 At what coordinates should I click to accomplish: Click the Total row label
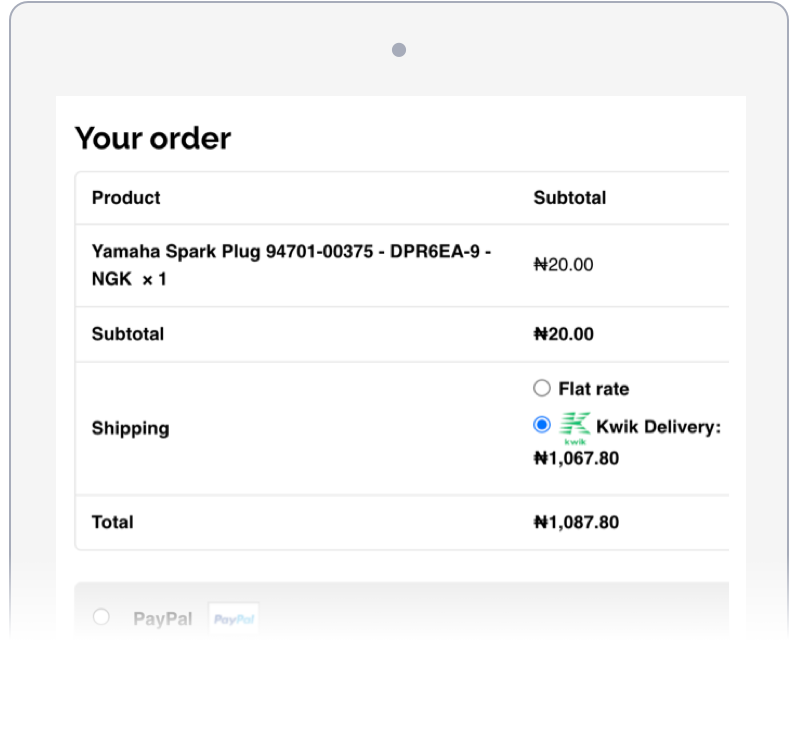tap(112, 522)
